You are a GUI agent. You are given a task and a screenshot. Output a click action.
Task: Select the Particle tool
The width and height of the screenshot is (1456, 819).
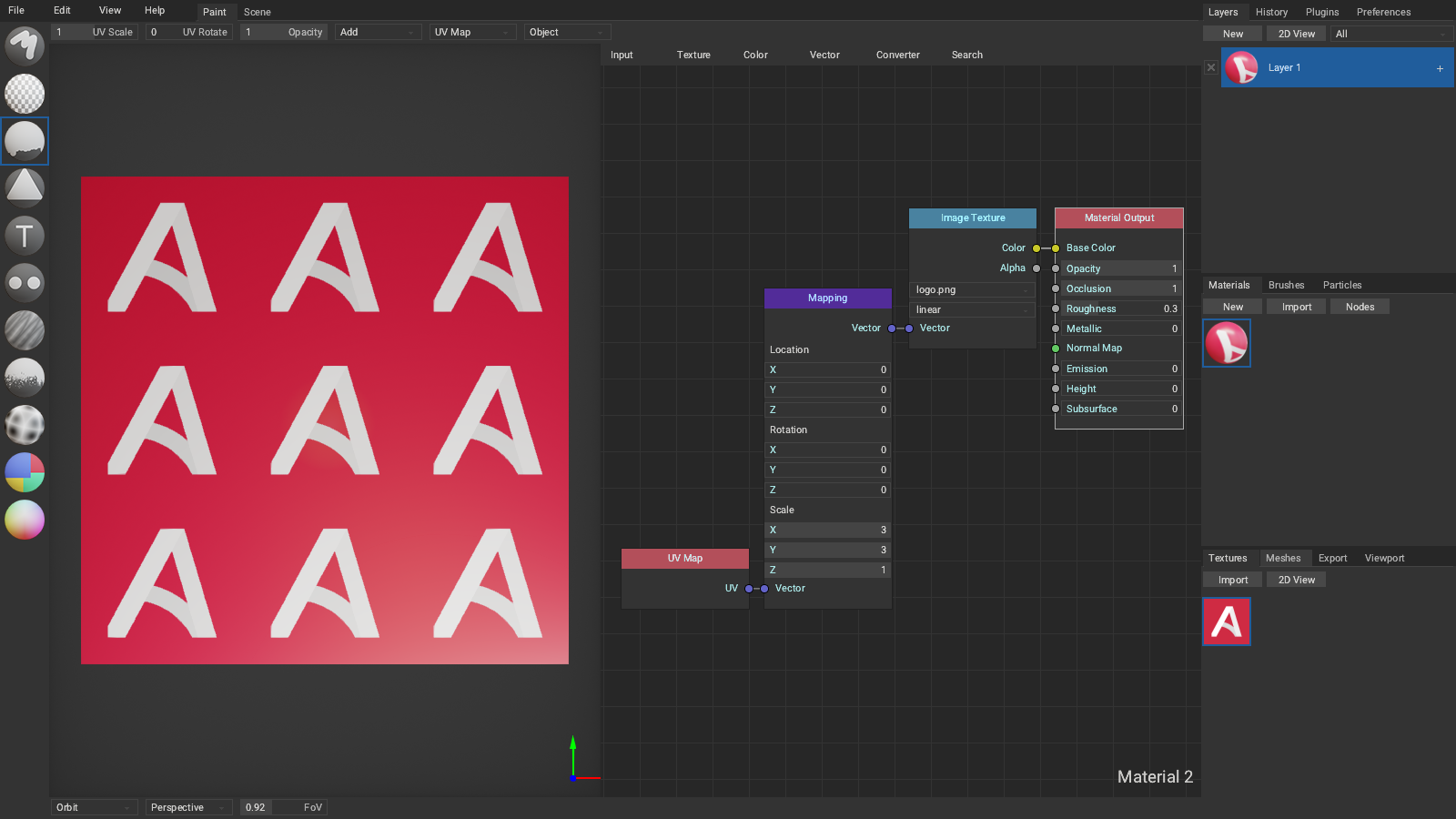tap(25, 378)
